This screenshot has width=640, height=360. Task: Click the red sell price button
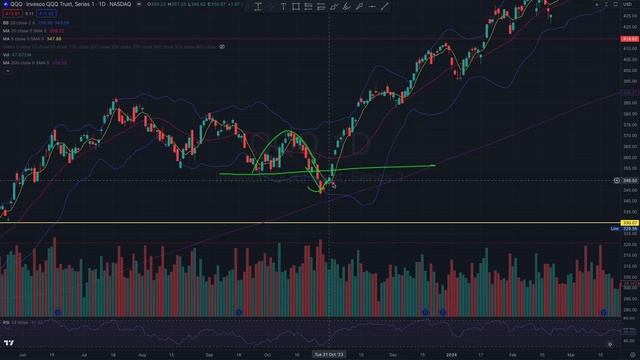(12, 13)
